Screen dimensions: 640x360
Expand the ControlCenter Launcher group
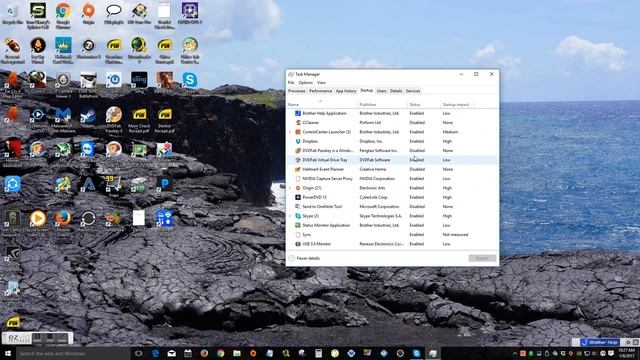tap(291, 132)
